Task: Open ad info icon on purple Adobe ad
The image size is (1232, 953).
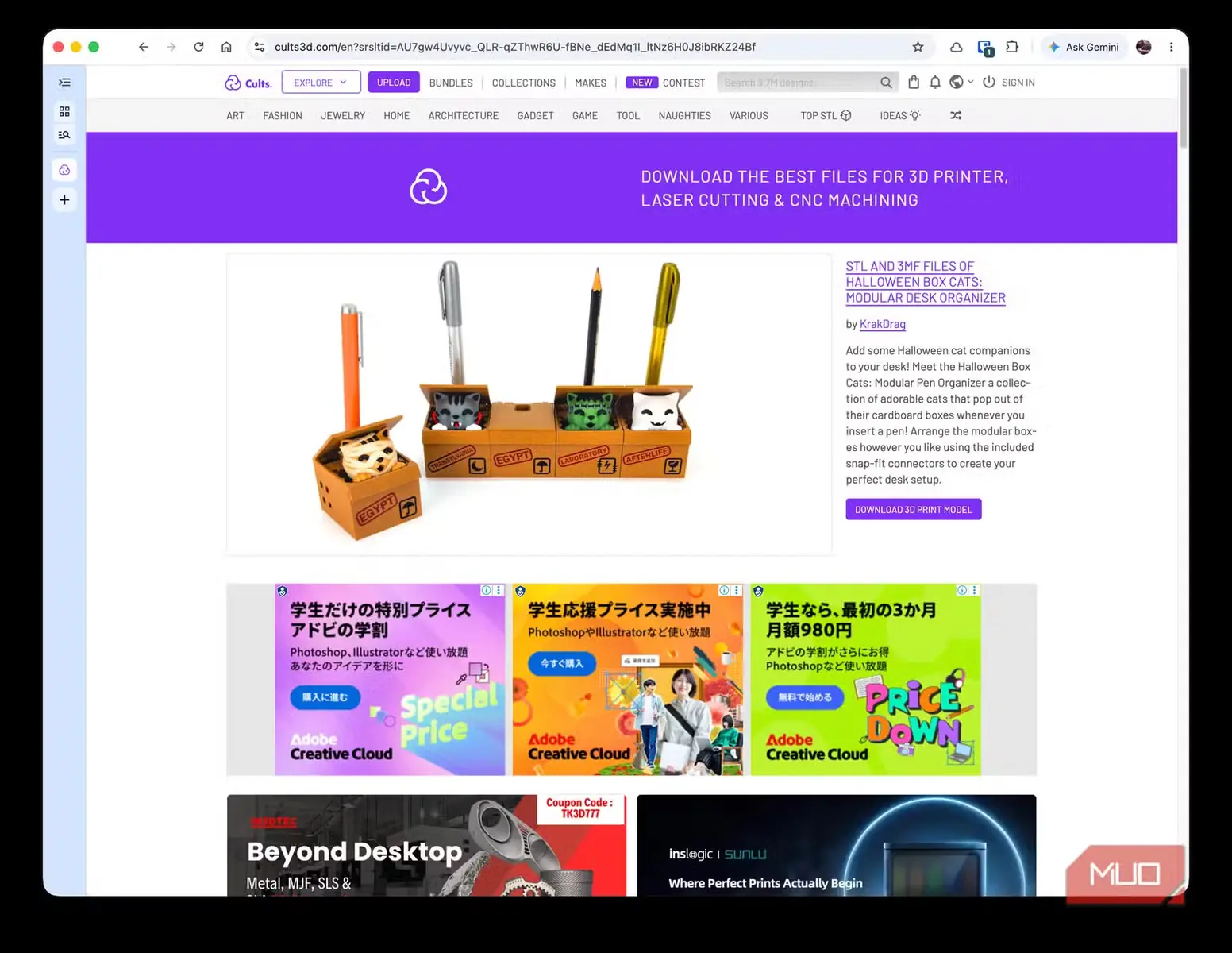Action: click(x=486, y=590)
